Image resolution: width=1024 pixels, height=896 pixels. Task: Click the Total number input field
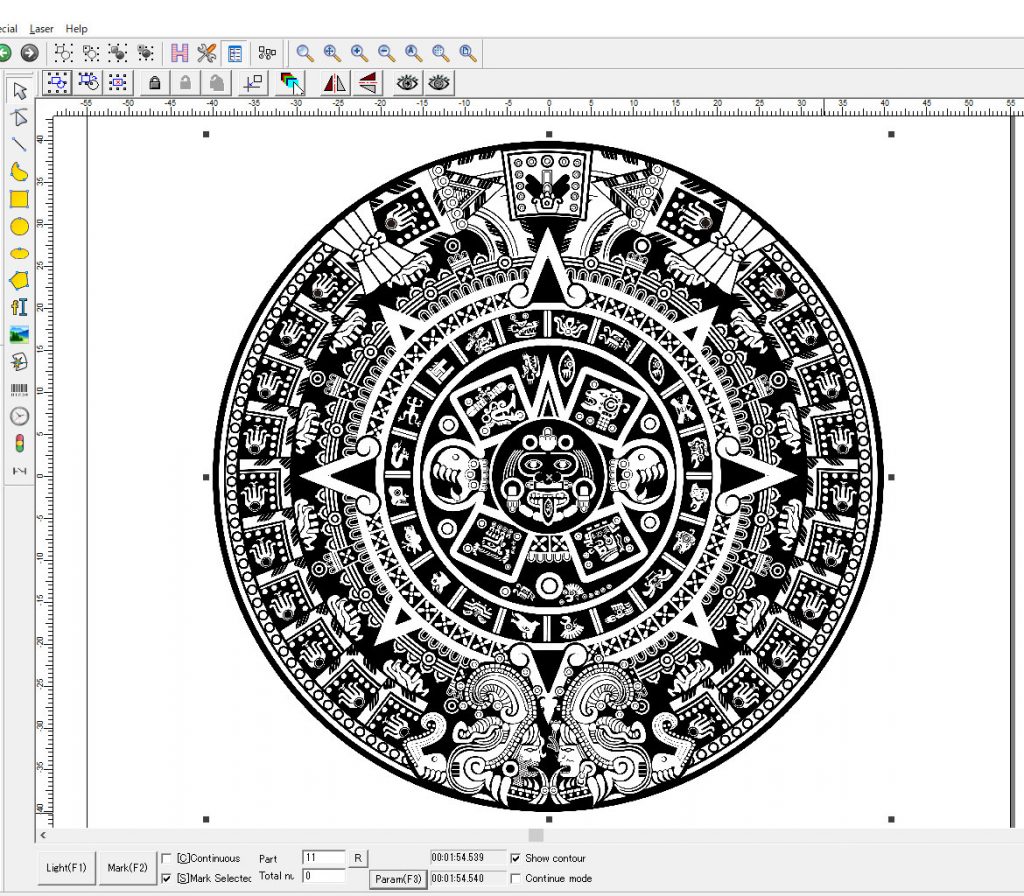(x=324, y=876)
